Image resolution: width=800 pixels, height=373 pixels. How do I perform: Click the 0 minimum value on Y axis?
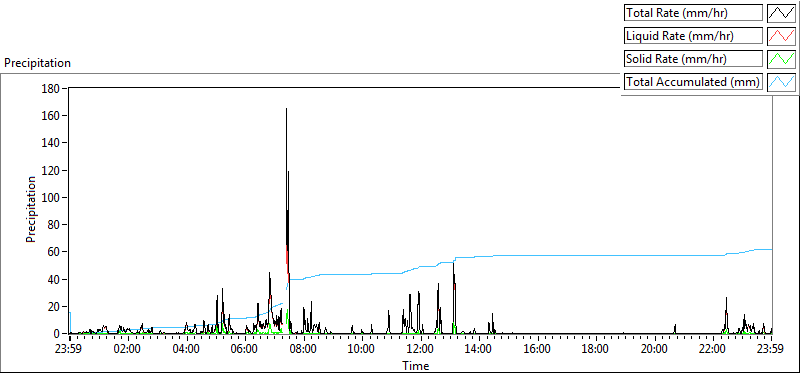point(58,334)
